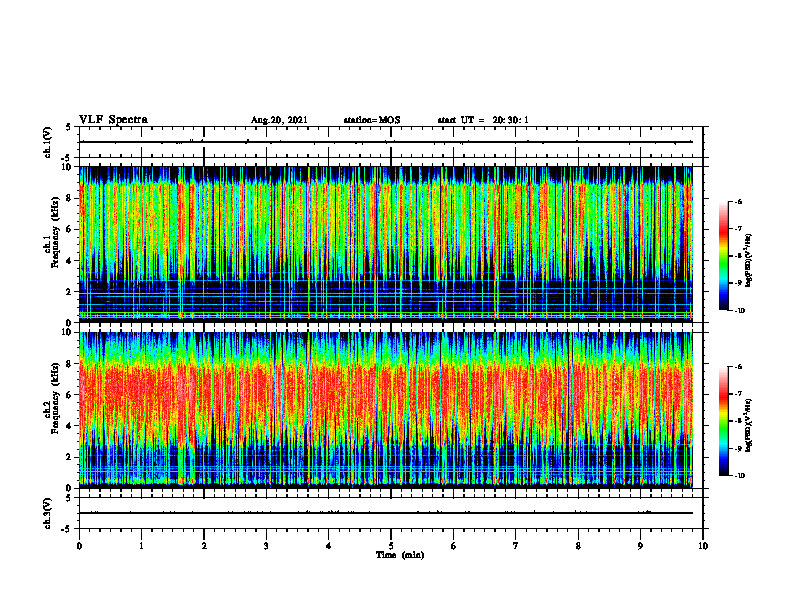Click the "VLF Spectra" plot title
792x612 pixels.
(113, 120)
